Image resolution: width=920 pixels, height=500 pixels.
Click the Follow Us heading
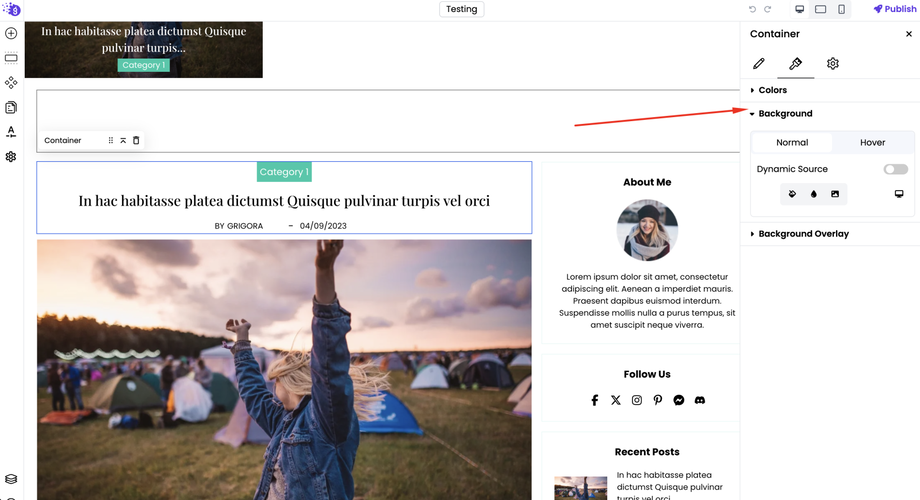[x=647, y=374]
